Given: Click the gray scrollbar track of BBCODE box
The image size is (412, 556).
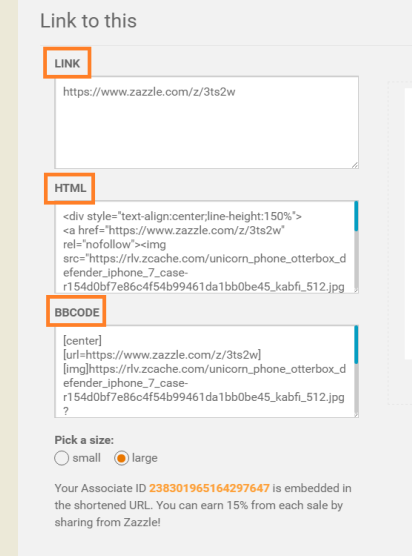Looking at the screenshot, I should 356,388.
